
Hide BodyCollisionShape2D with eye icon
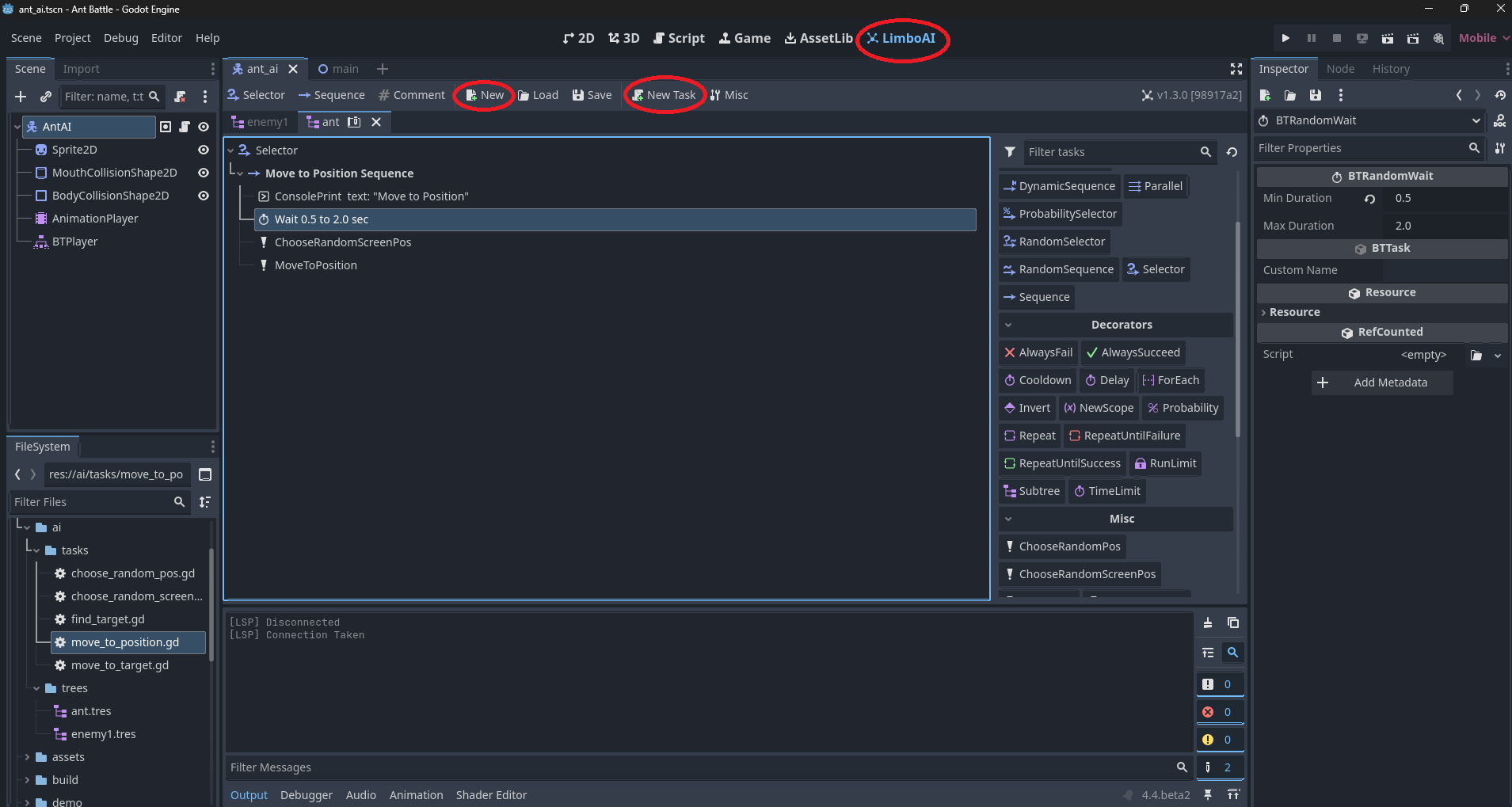pos(204,196)
